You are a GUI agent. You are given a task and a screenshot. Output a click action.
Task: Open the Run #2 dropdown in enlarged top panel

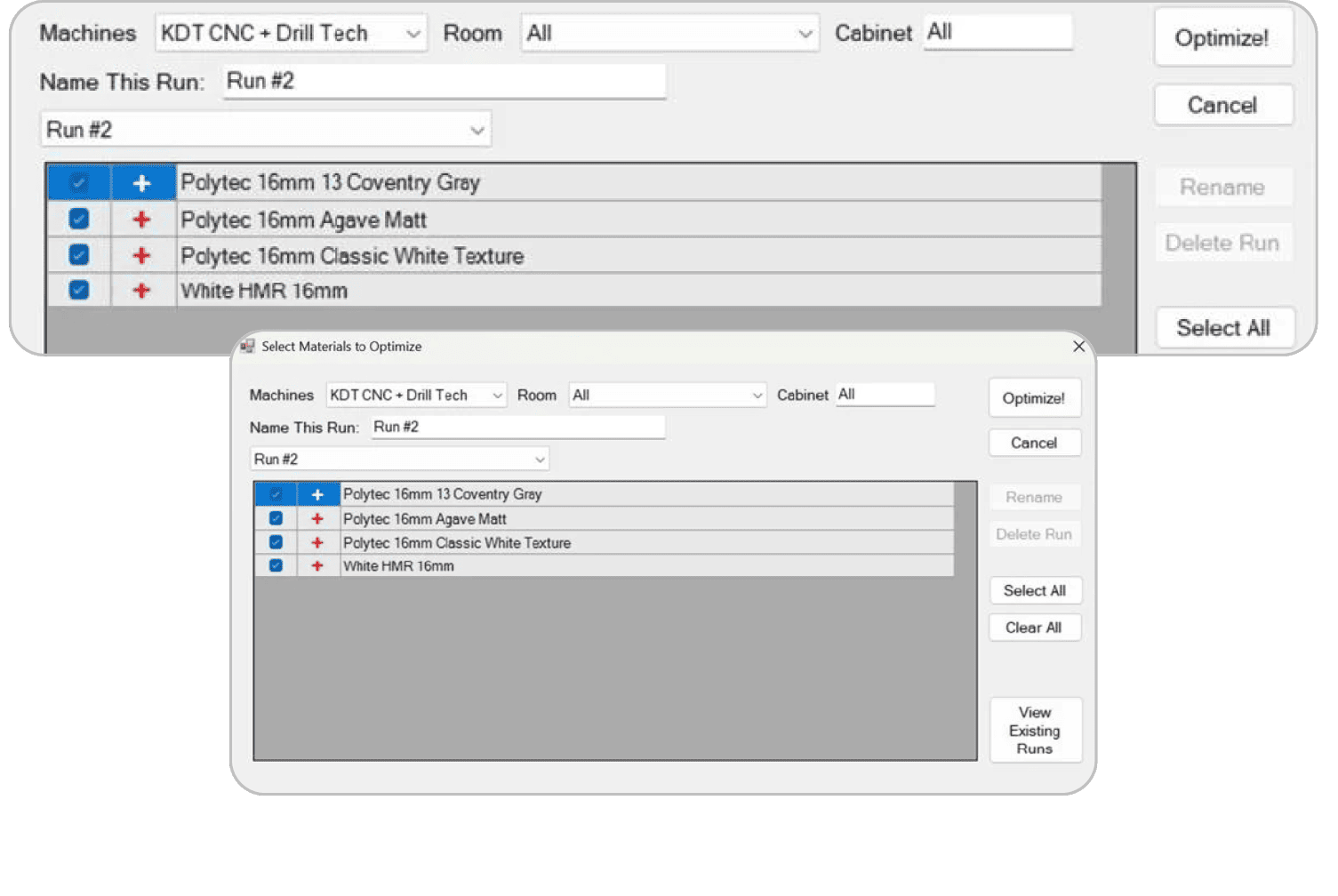pos(265,131)
